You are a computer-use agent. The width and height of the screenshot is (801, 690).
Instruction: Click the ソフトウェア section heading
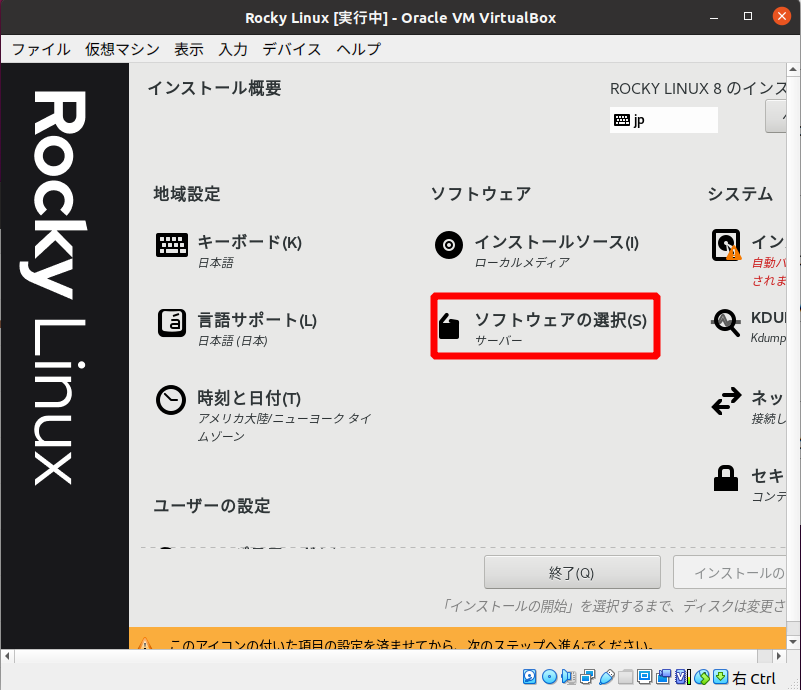tap(481, 194)
